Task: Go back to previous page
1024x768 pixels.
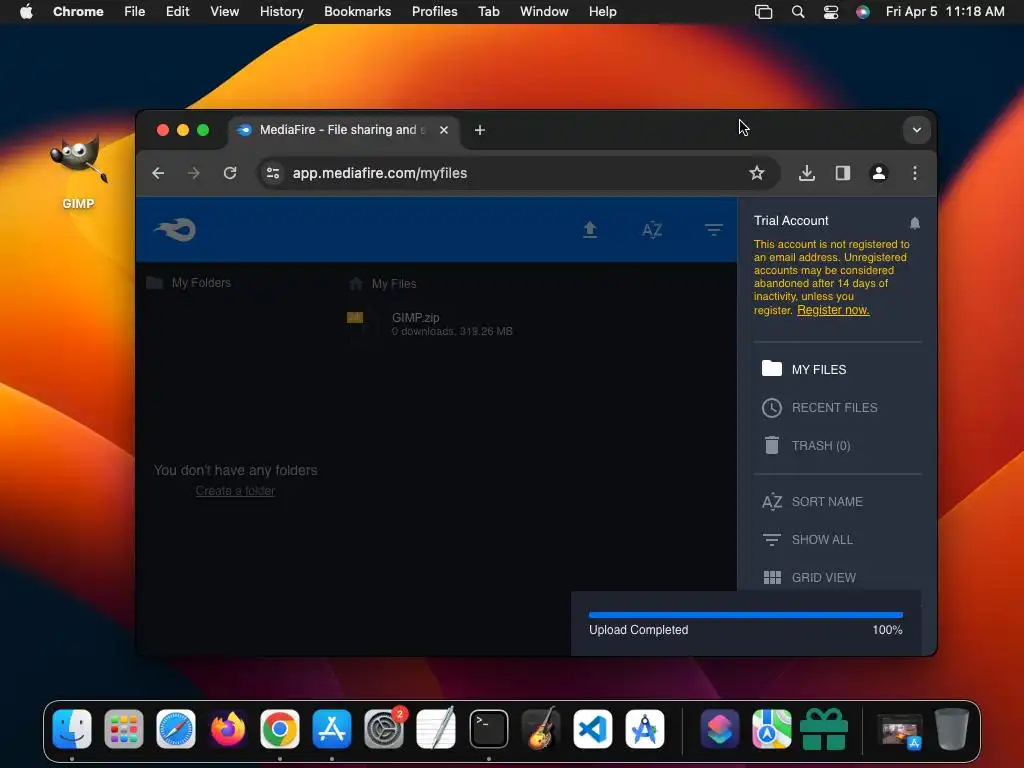Action: (x=158, y=173)
